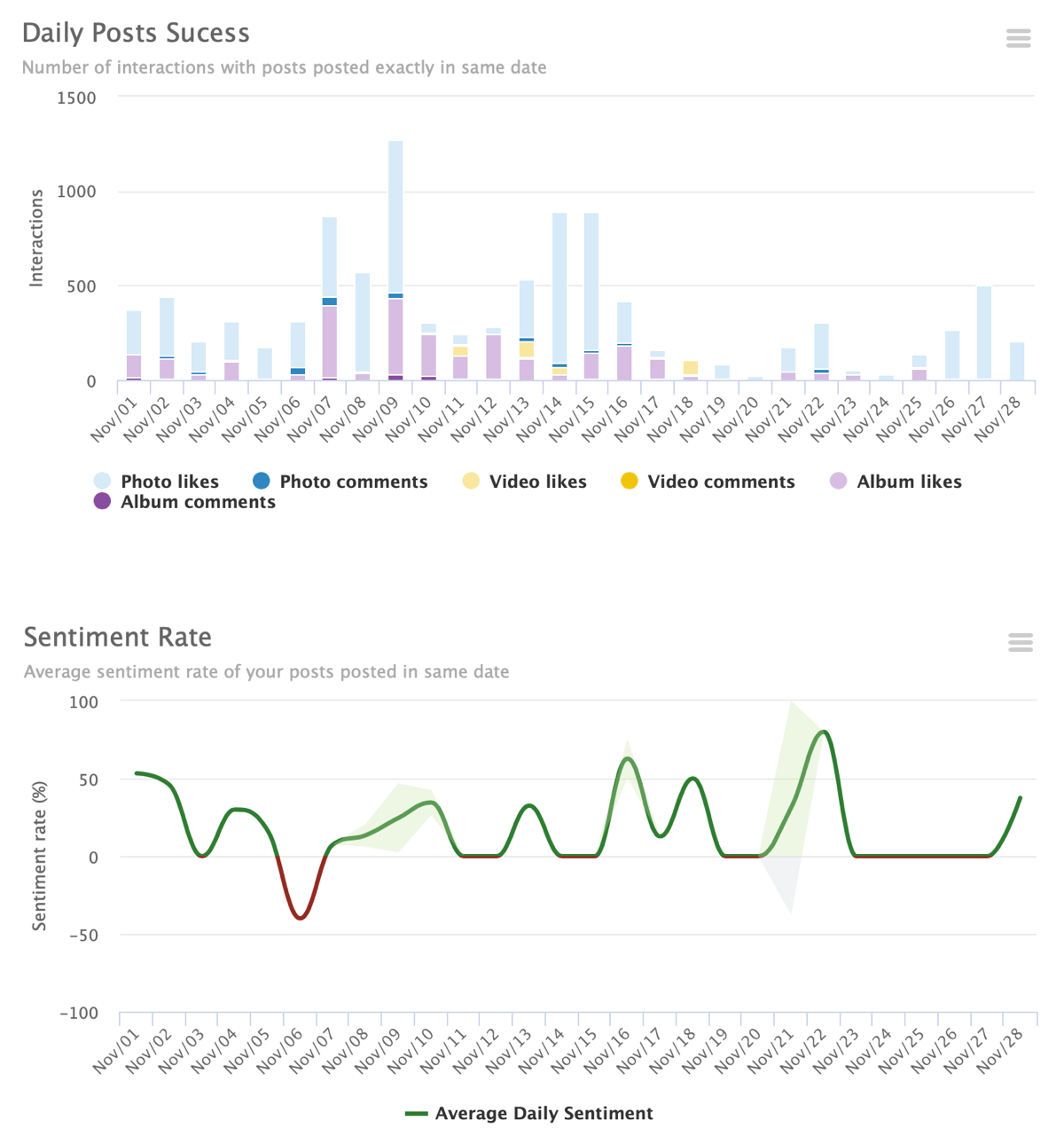Click the light blue Photo likes legend dot
The width and height of the screenshot is (1064, 1144).
(103, 482)
